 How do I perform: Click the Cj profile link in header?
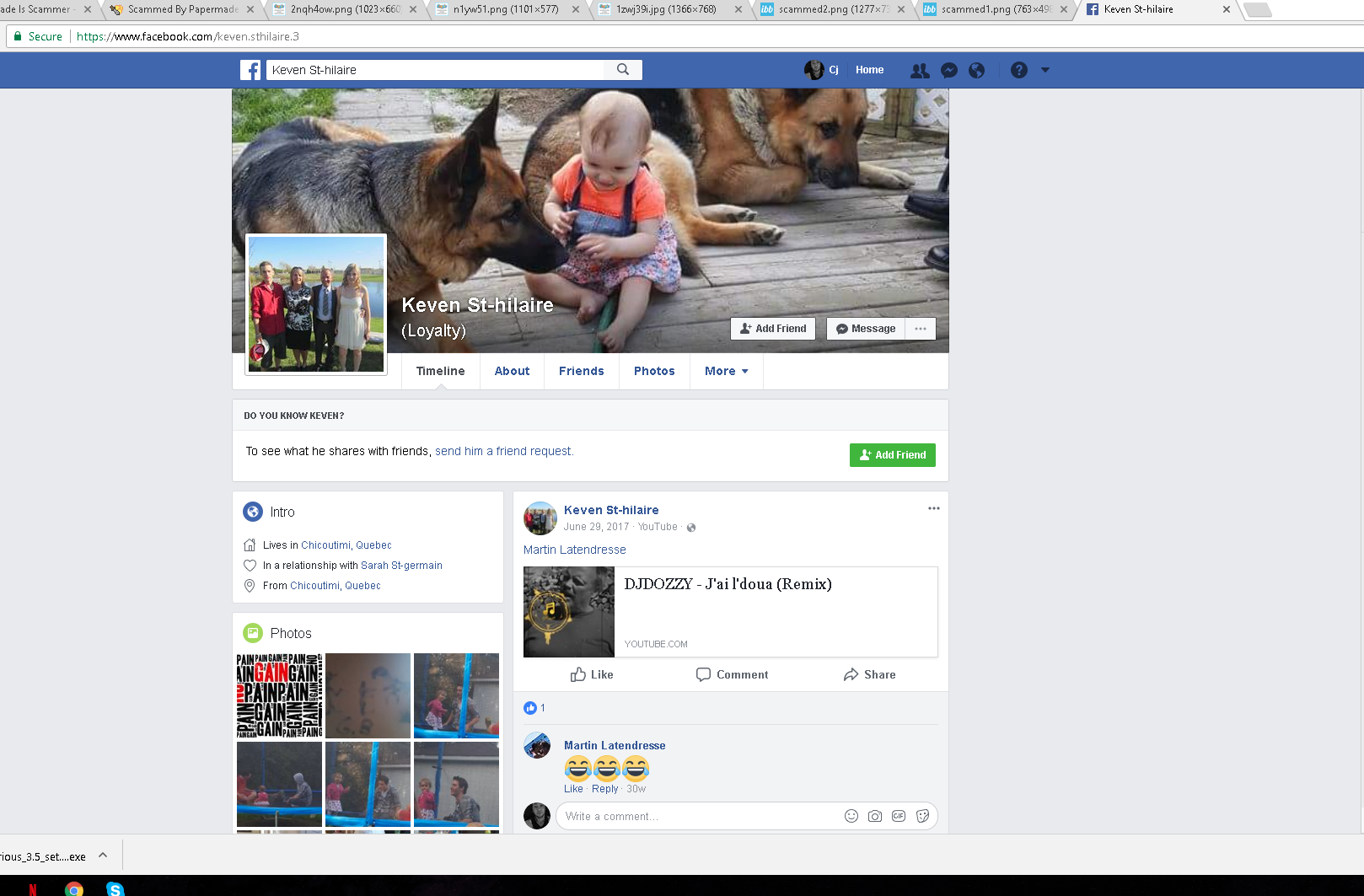(822, 70)
